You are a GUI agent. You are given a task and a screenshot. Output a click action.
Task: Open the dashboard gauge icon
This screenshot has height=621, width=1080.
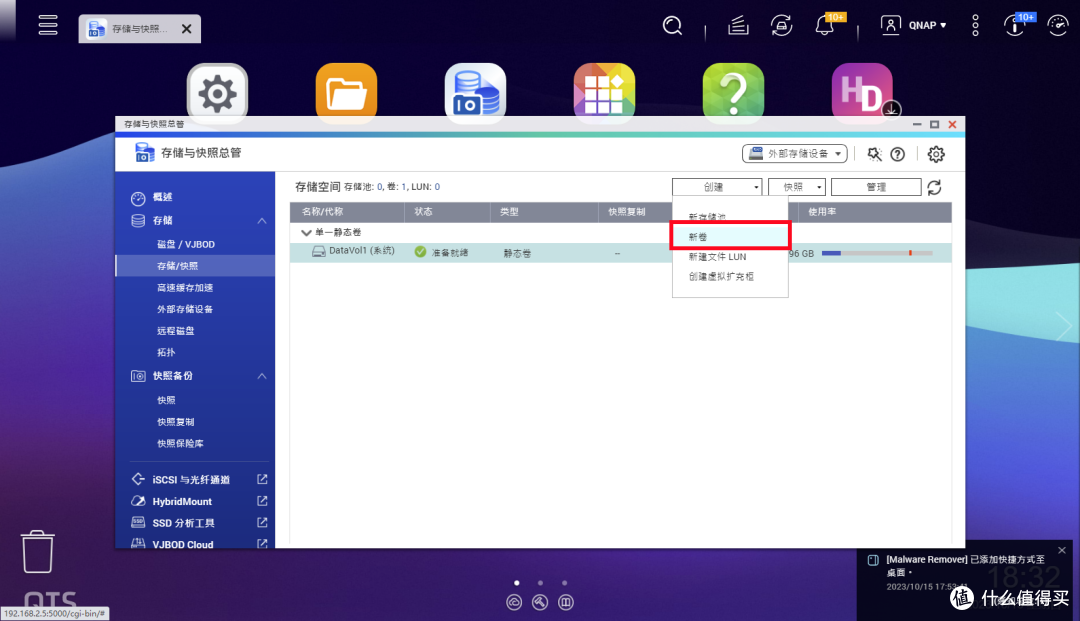click(x=1057, y=26)
